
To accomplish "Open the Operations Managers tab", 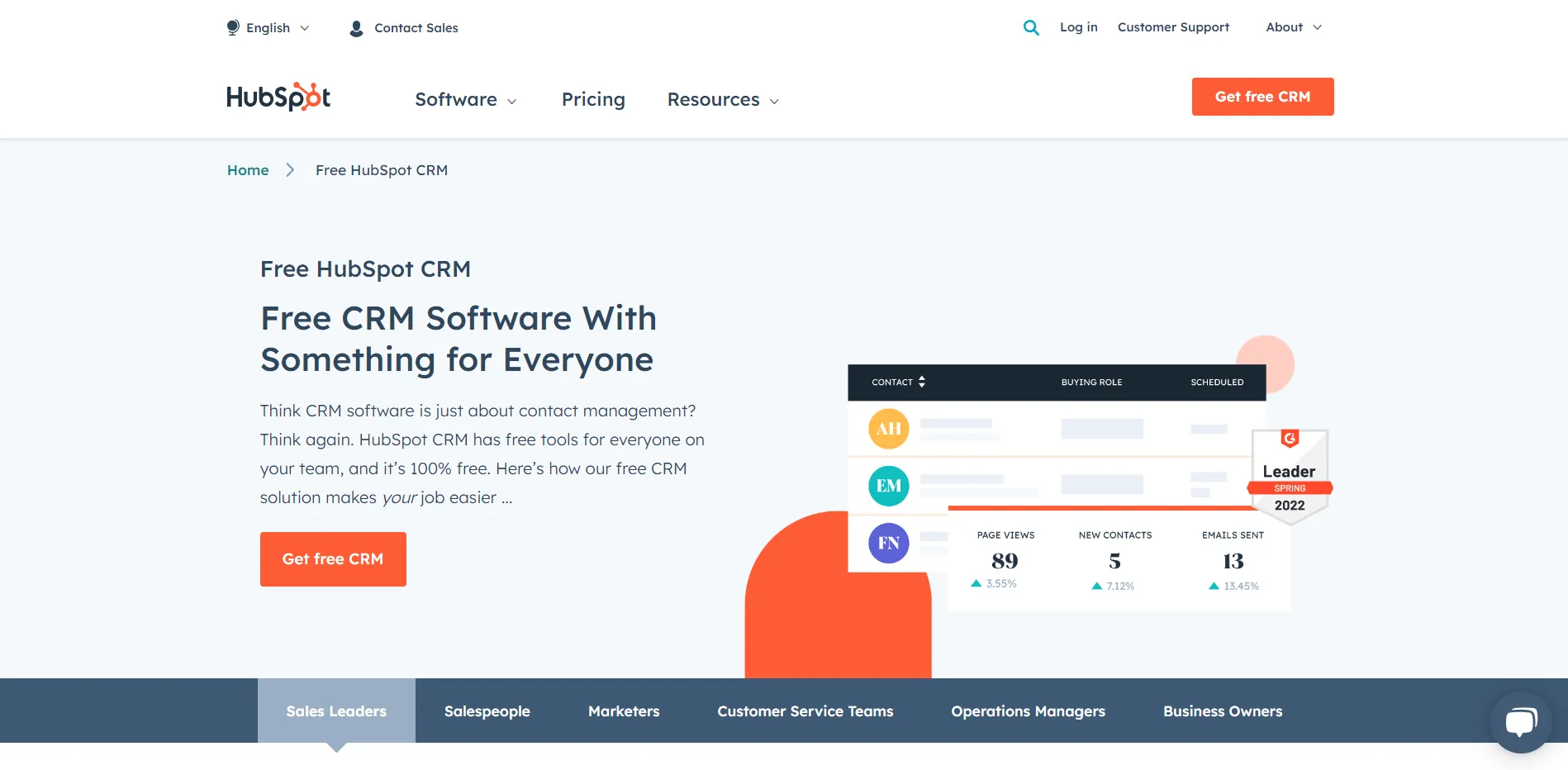I will (1029, 711).
